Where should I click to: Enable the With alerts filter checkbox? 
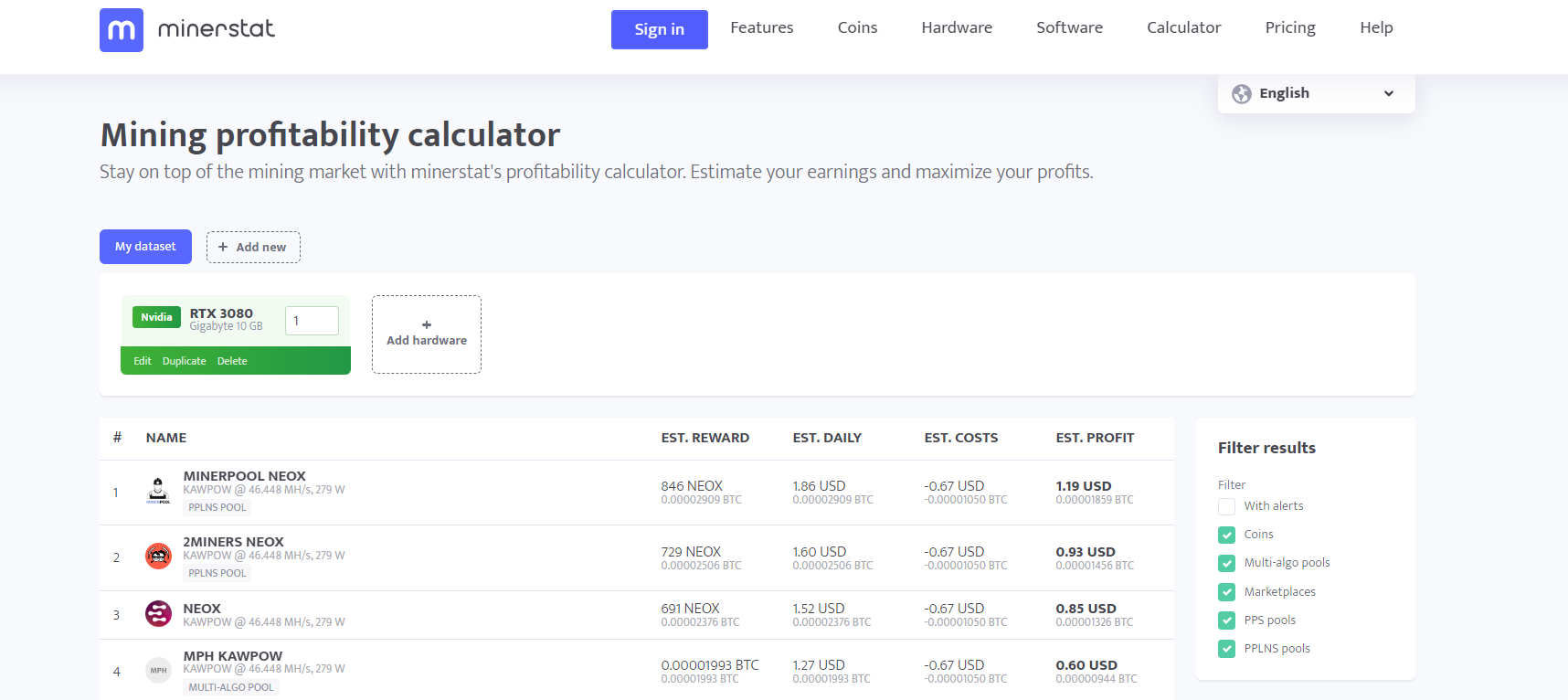point(1226,506)
